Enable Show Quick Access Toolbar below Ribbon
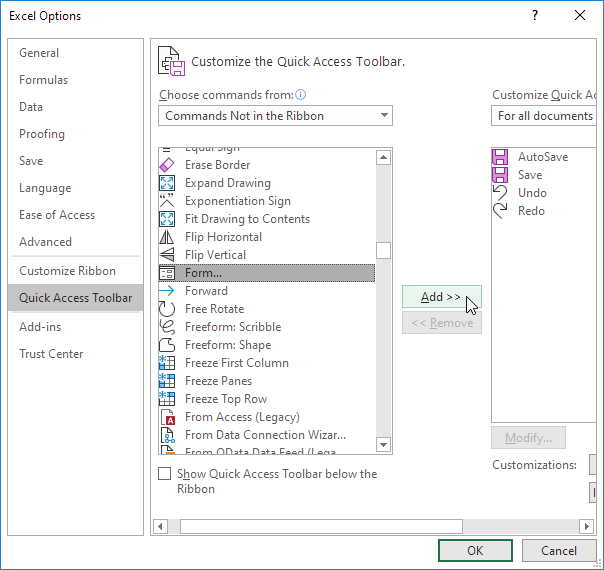The width and height of the screenshot is (604, 570). click(164, 474)
